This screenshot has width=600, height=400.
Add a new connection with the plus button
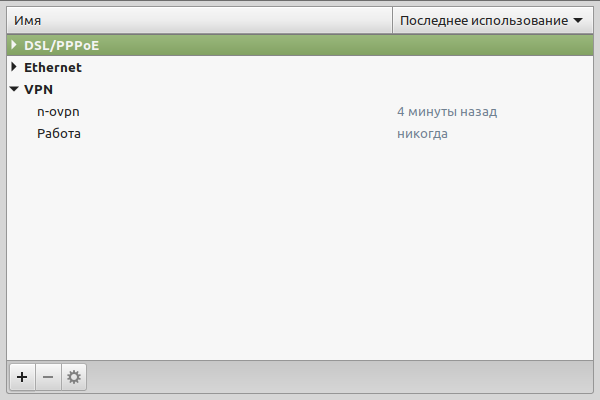(x=22, y=377)
